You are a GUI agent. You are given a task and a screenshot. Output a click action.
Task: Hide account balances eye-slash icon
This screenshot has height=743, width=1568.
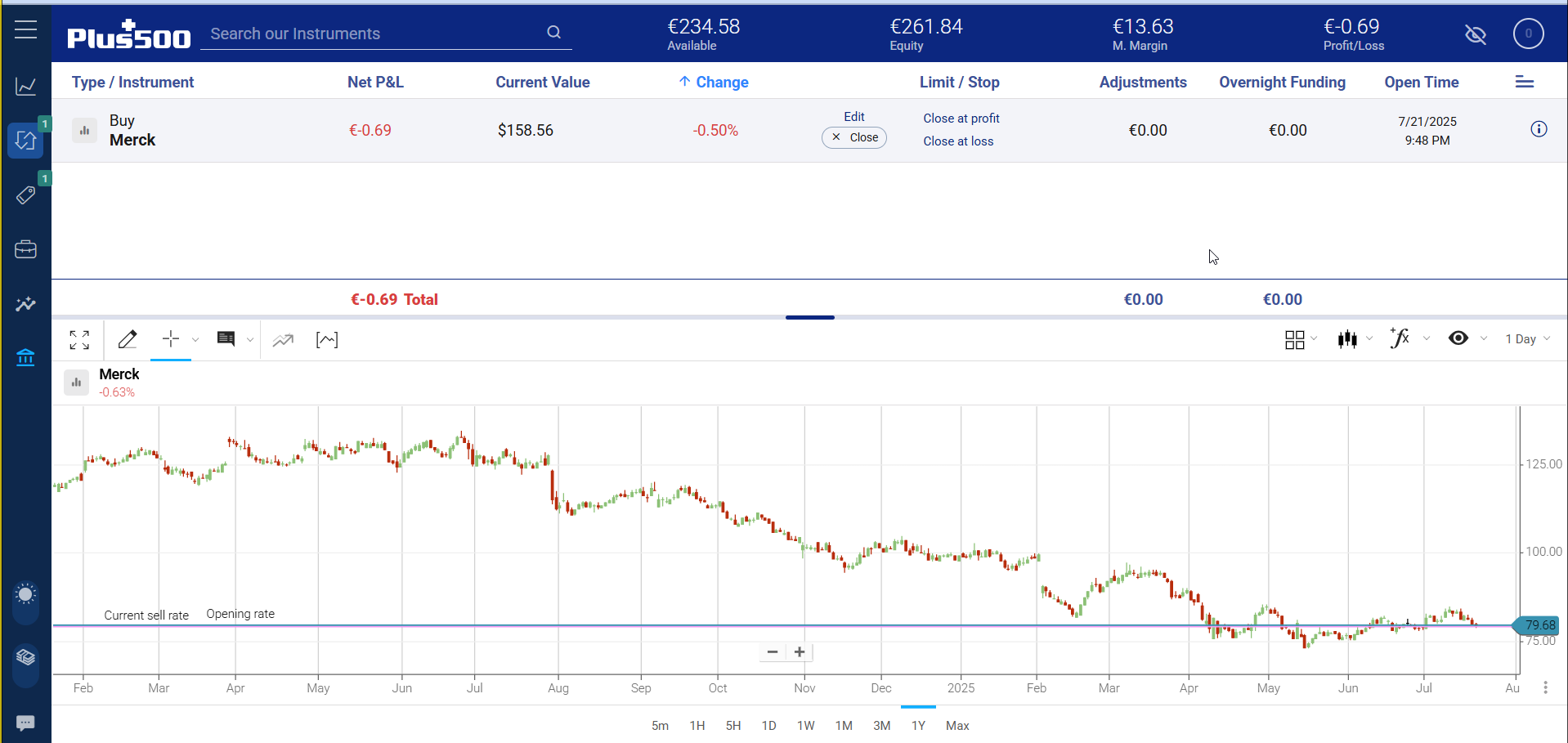point(1476,34)
